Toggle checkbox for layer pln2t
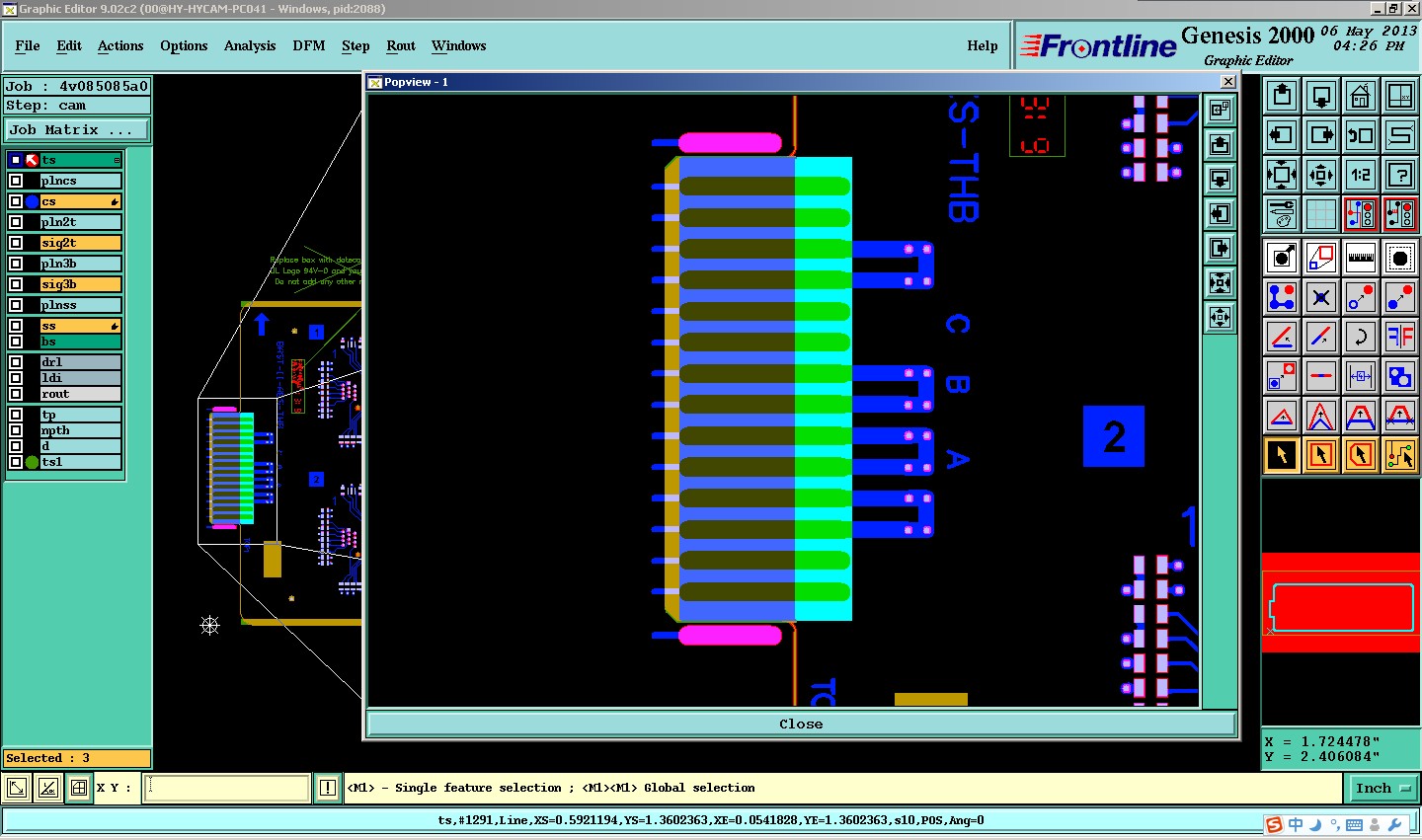 [x=16, y=222]
